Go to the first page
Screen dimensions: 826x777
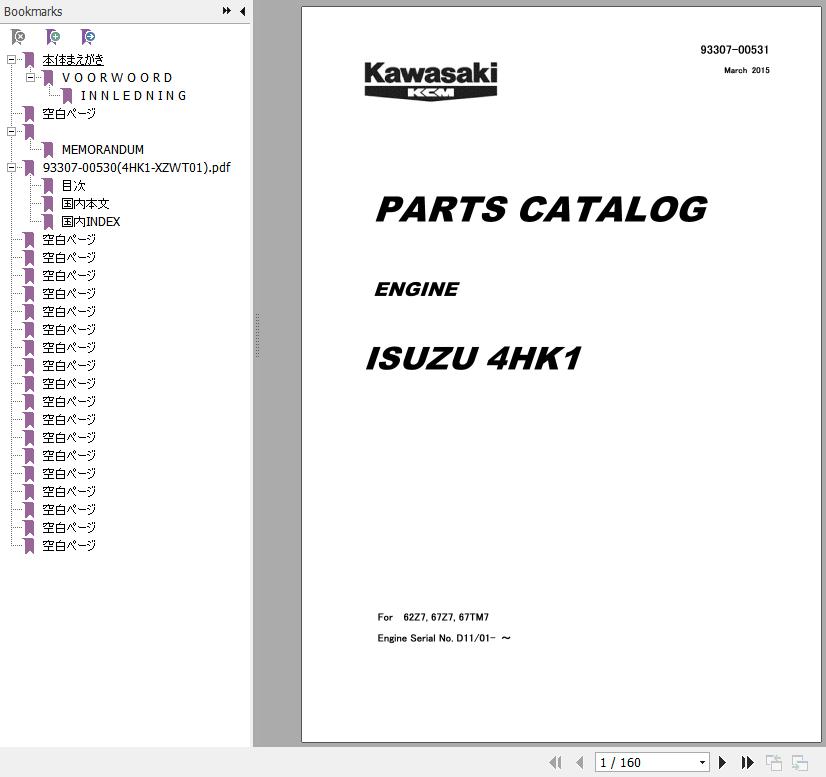click(x=555, y=762)
